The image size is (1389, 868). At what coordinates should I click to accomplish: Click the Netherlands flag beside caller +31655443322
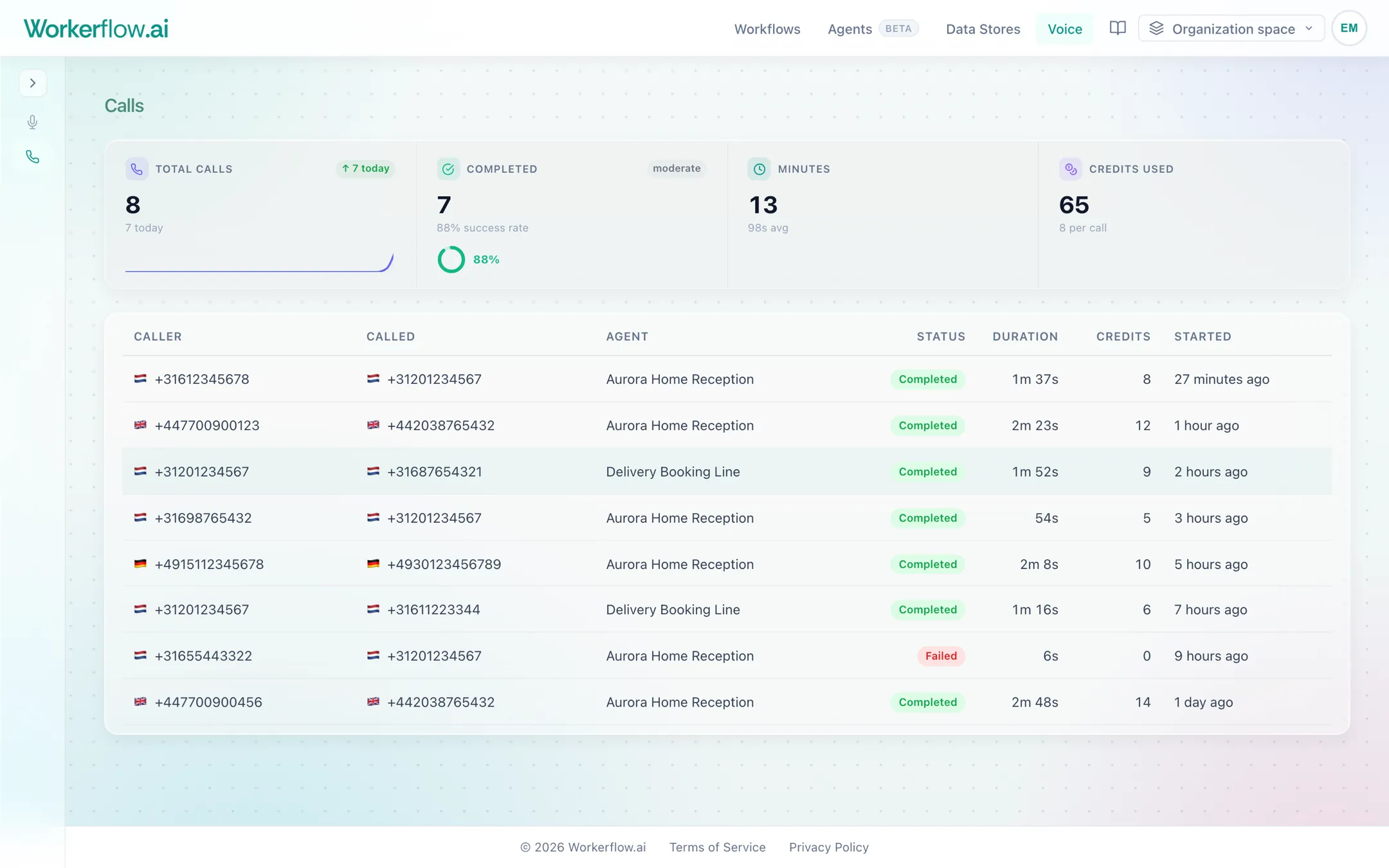(x=140, y=655)
